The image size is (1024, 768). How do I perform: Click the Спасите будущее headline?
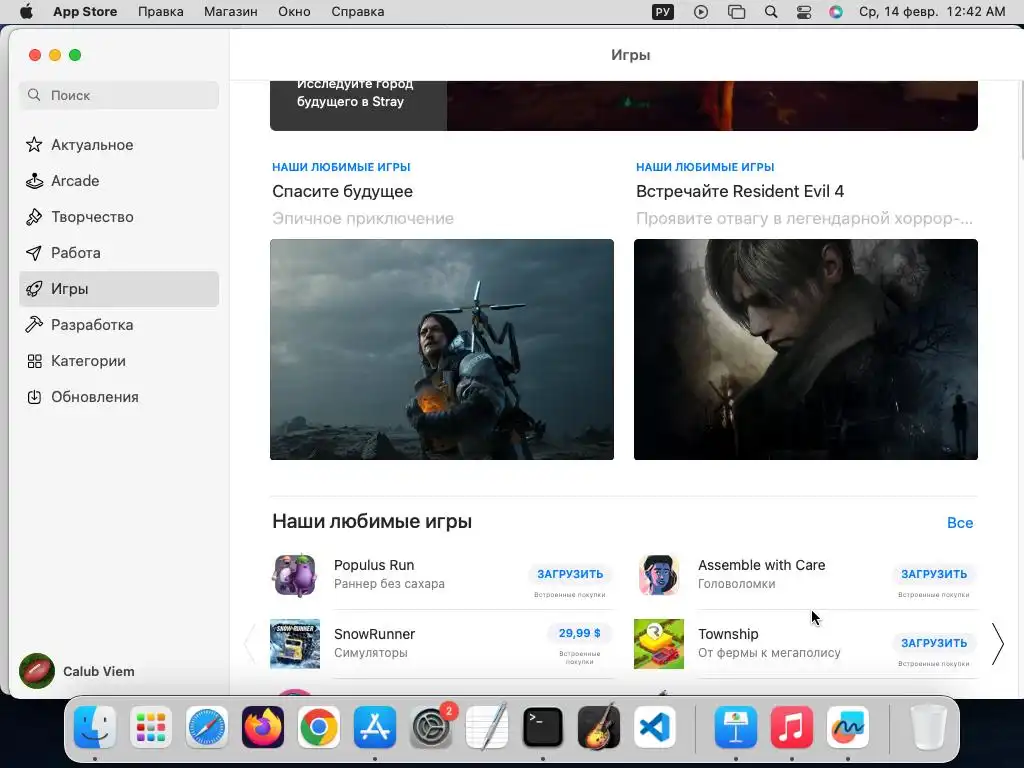coord(342,191)
